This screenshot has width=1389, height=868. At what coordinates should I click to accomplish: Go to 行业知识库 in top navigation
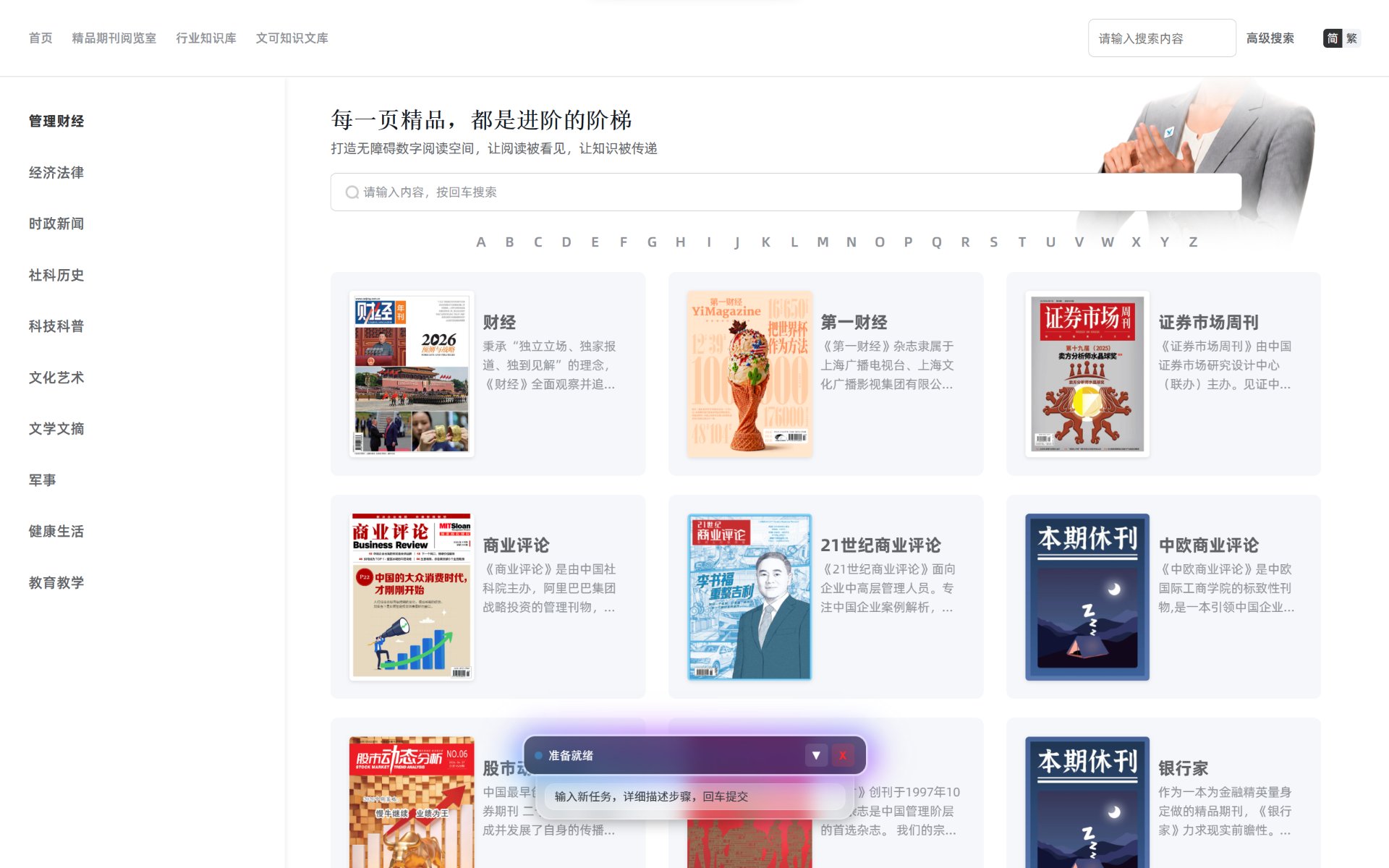(x=206, y=38)
